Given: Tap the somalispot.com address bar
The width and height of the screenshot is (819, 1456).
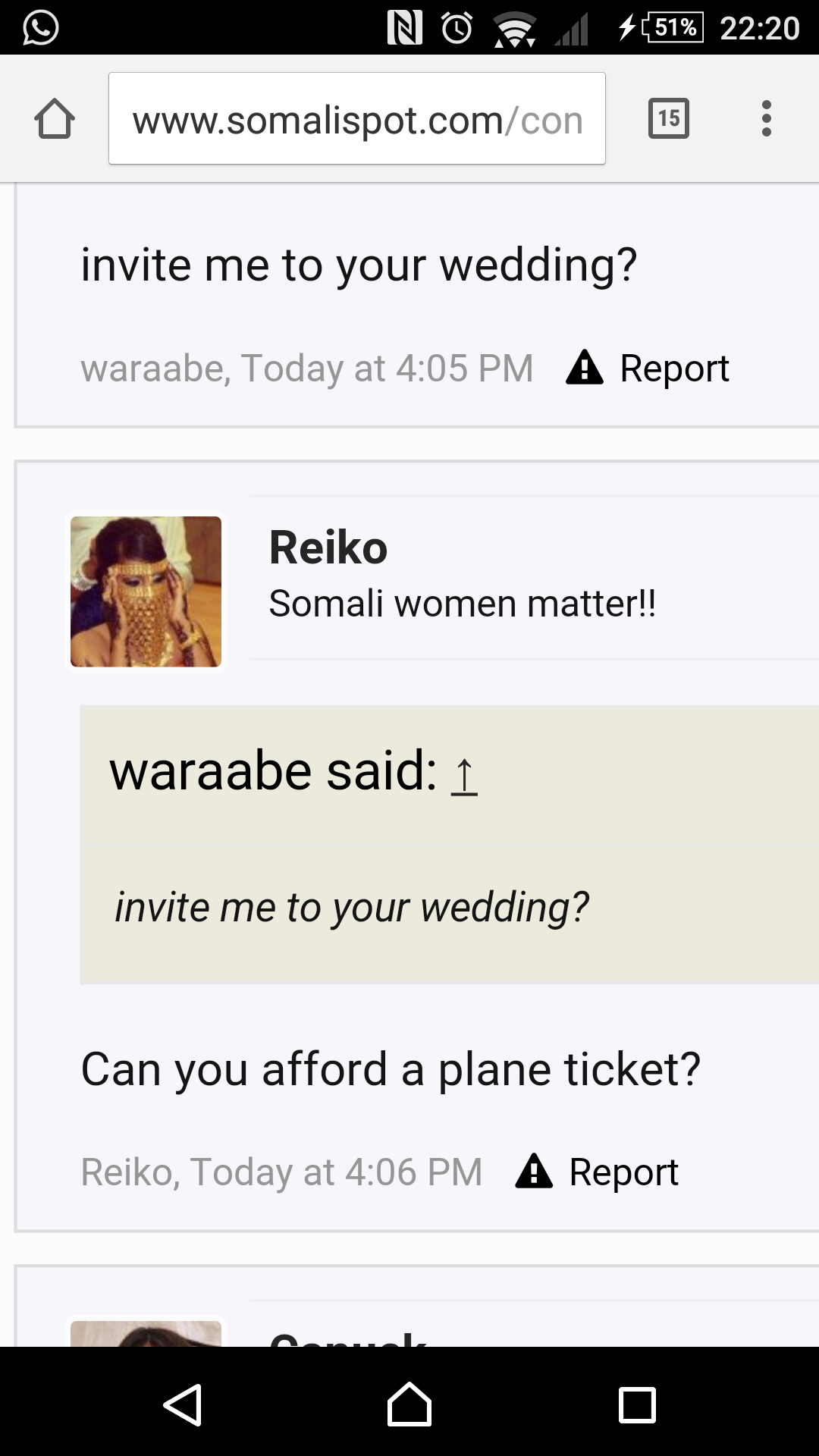Looking at the screenshot, I should tap(356, 119).
